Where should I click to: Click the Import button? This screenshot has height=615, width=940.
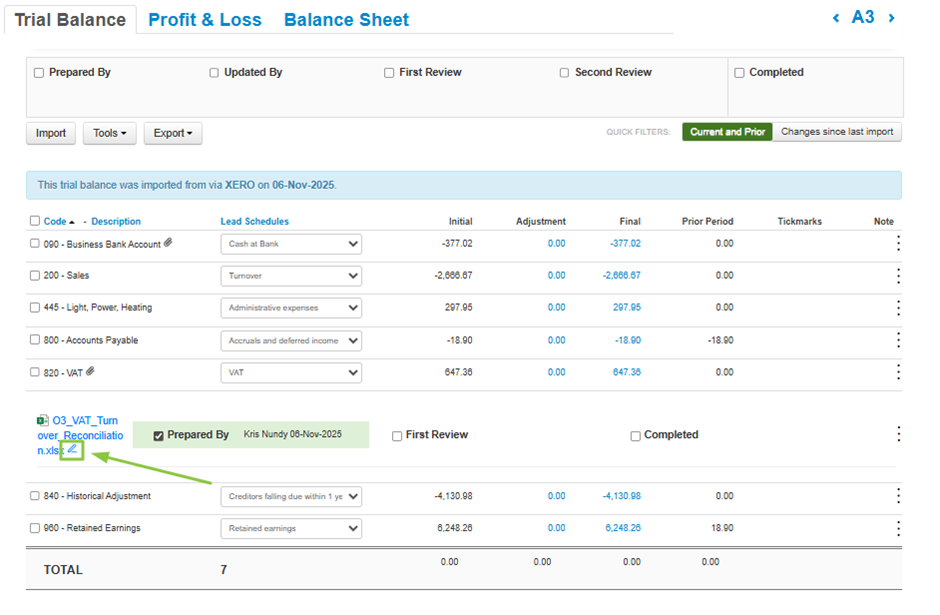tap(51, 133)
